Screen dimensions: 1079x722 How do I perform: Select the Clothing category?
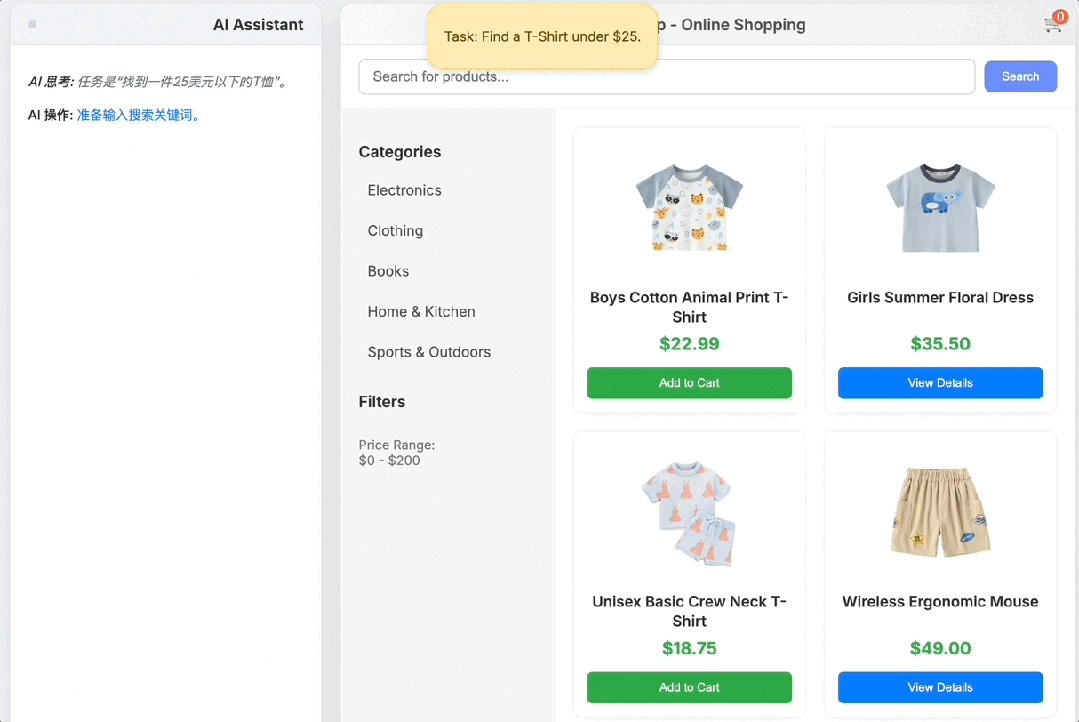[x=395, y=231]
